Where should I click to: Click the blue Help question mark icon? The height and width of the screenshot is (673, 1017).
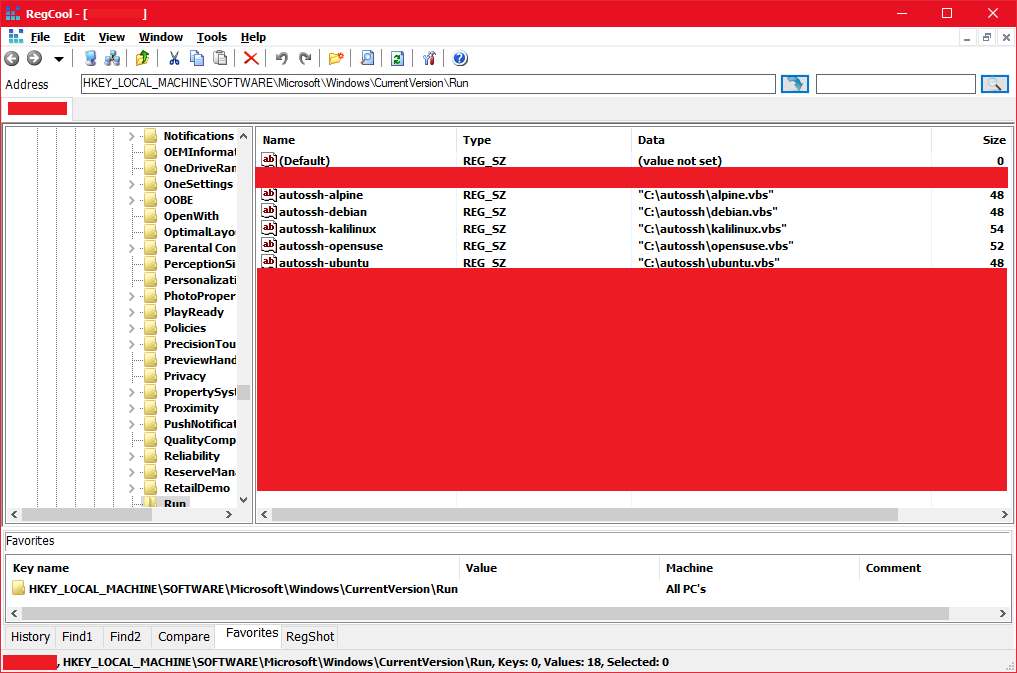460,58
